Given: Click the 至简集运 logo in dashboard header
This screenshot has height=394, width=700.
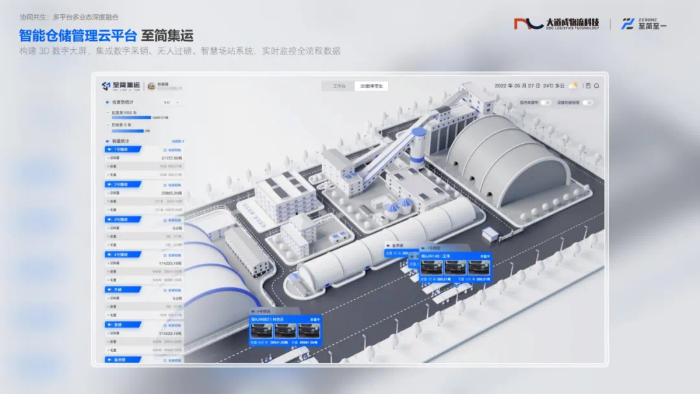Looking at the screenshot, I should click(121, 86).
